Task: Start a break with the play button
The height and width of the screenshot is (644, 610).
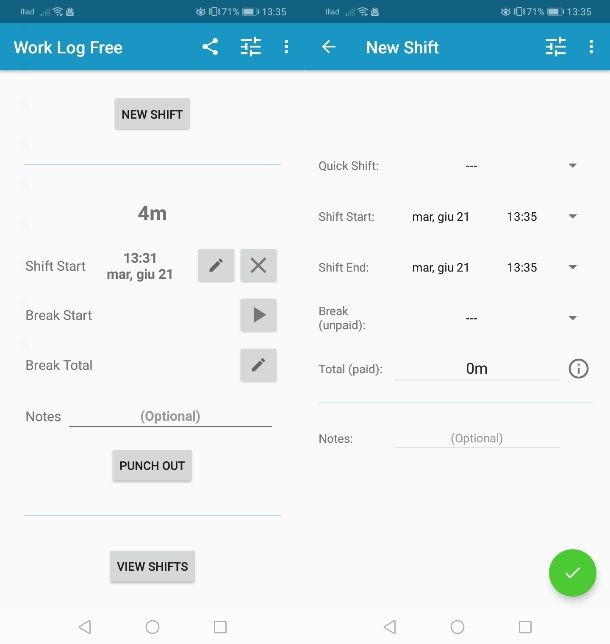Action: click(x=258, y=315)
